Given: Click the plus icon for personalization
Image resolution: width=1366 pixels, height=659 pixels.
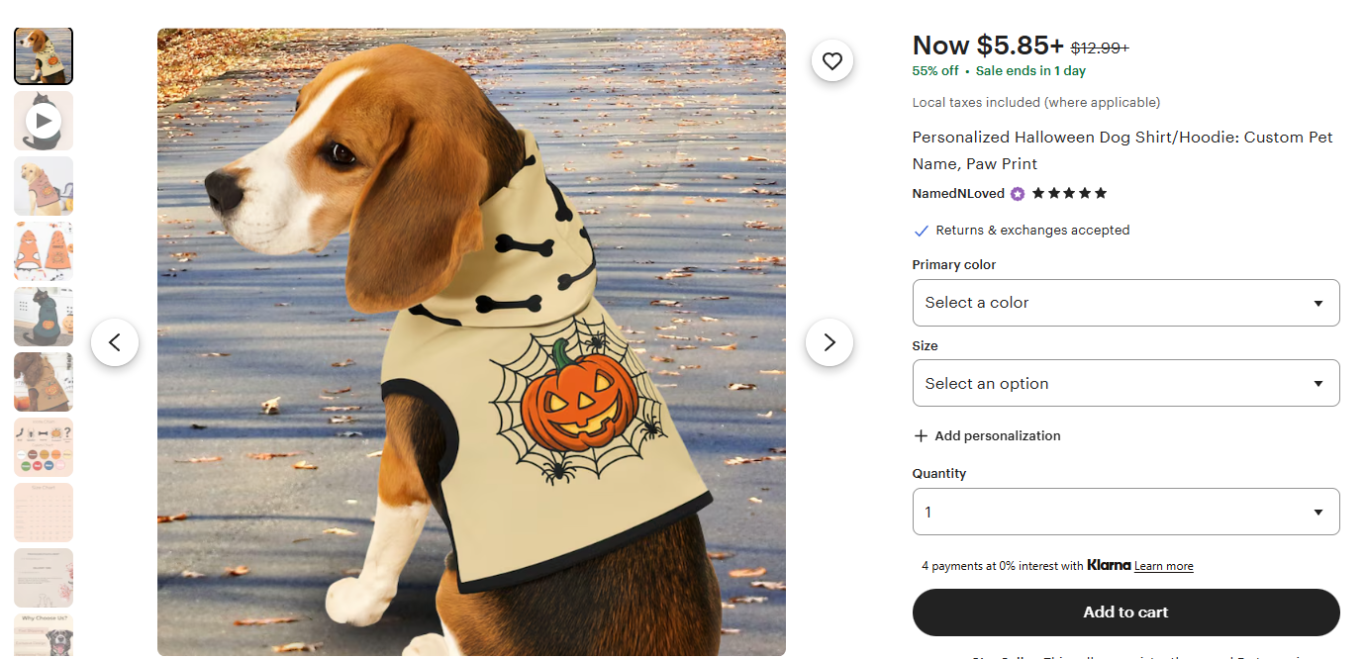Looking at the screenshot, I should pyautogui.click(x=920, y=436).
